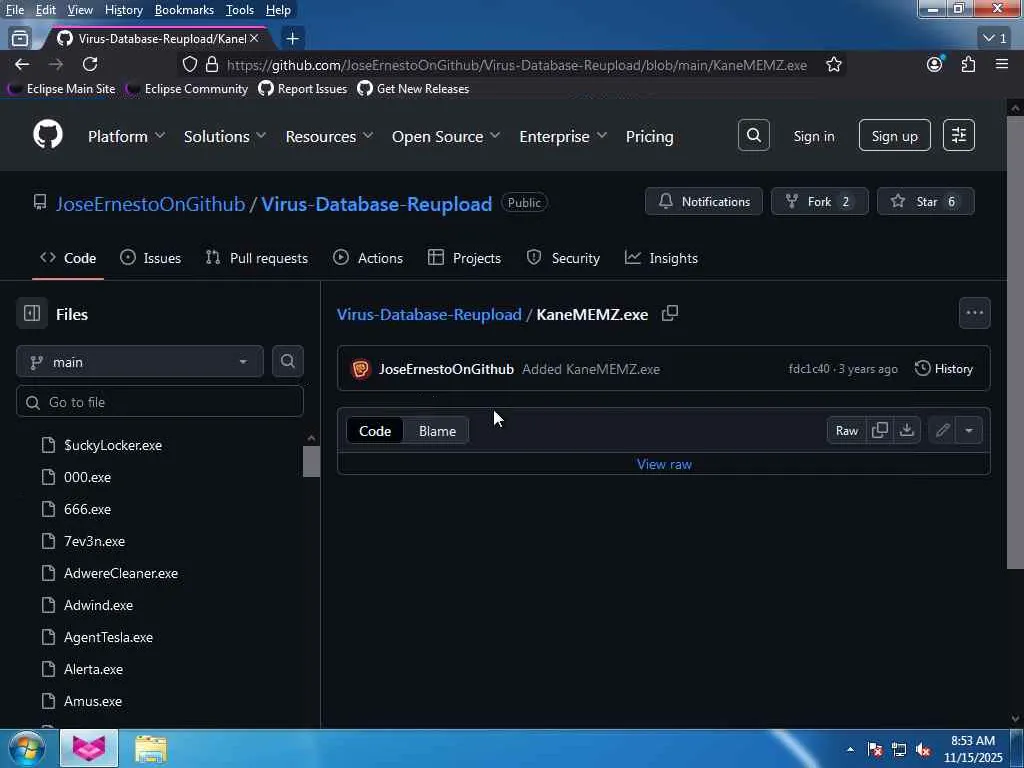This screenshot has width=1024, height=768.
Task: Expand the Resources dropdown menu
Action: pos(329,136)
